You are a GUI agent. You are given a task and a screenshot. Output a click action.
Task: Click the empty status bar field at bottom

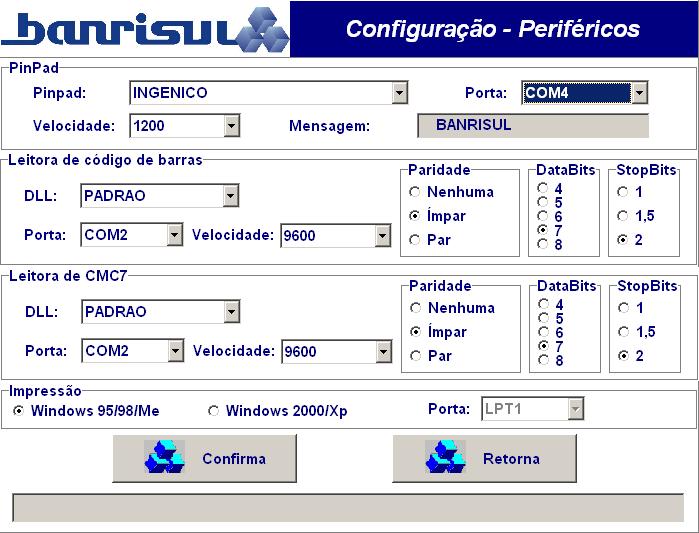coord(348,507)
